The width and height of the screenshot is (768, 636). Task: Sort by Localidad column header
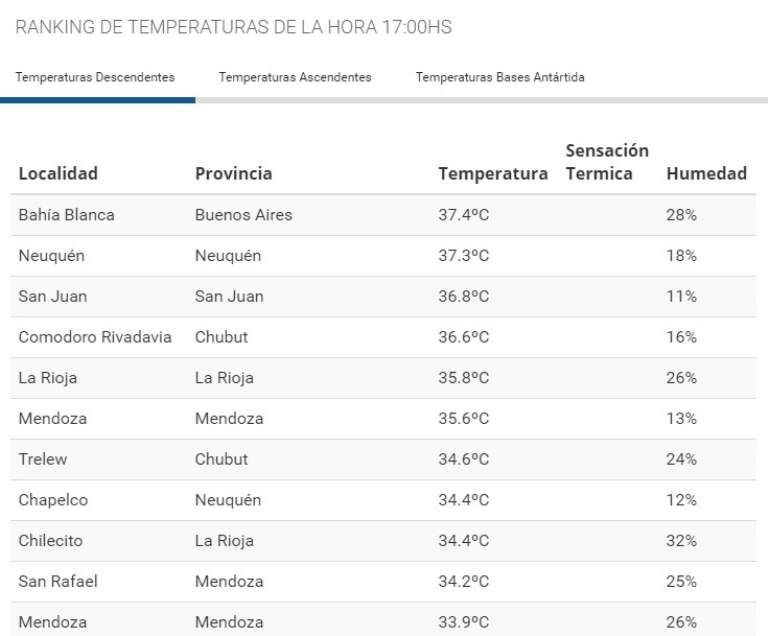point(58,173)
